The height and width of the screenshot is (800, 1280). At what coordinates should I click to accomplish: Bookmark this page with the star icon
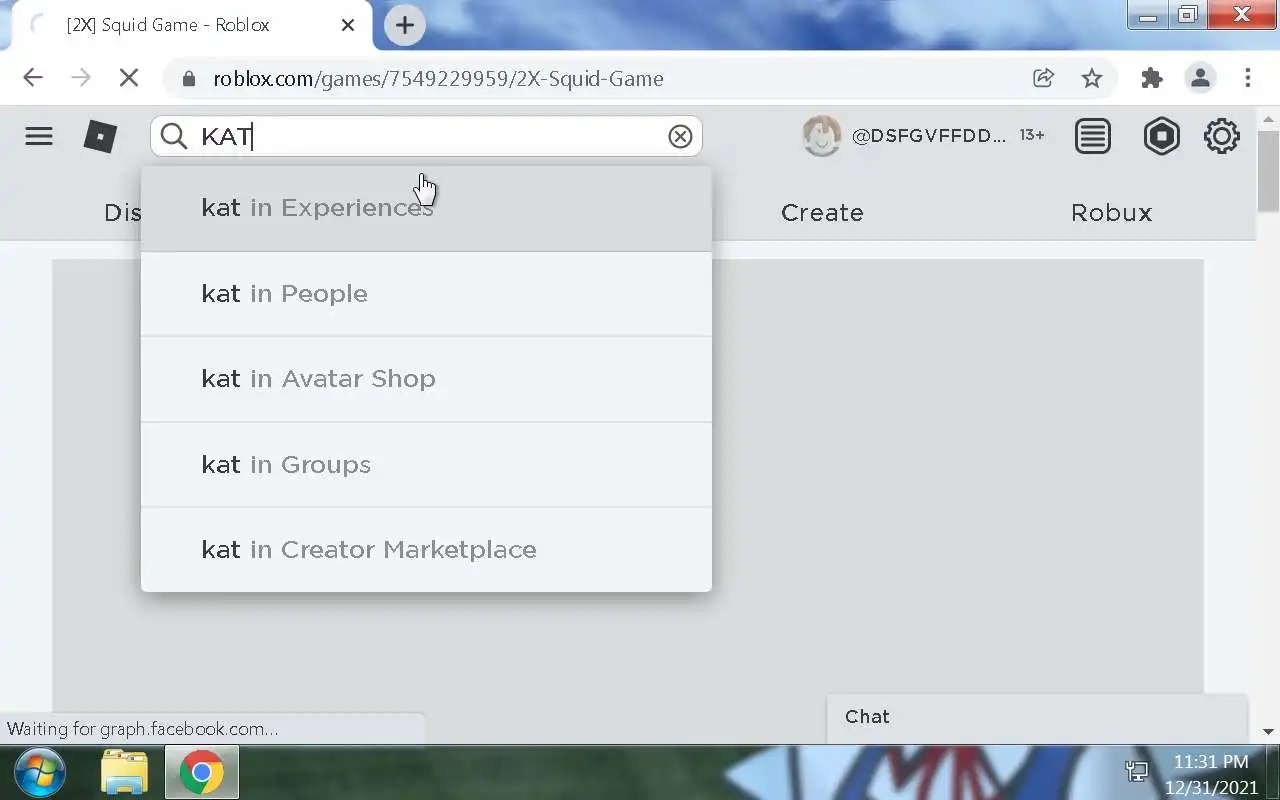[x=1092, y=78]
